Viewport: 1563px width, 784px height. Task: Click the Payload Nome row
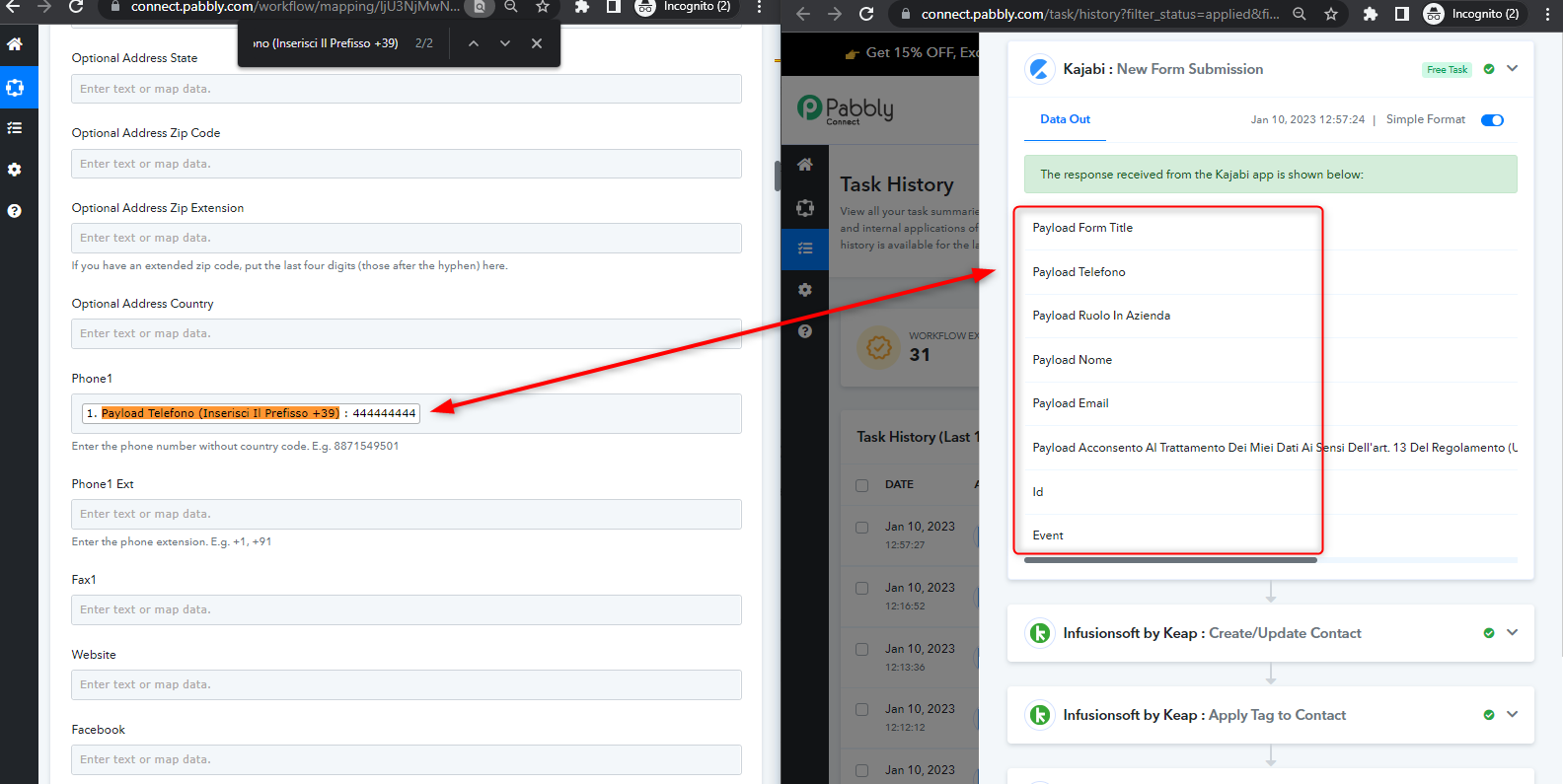[1271, 360]
